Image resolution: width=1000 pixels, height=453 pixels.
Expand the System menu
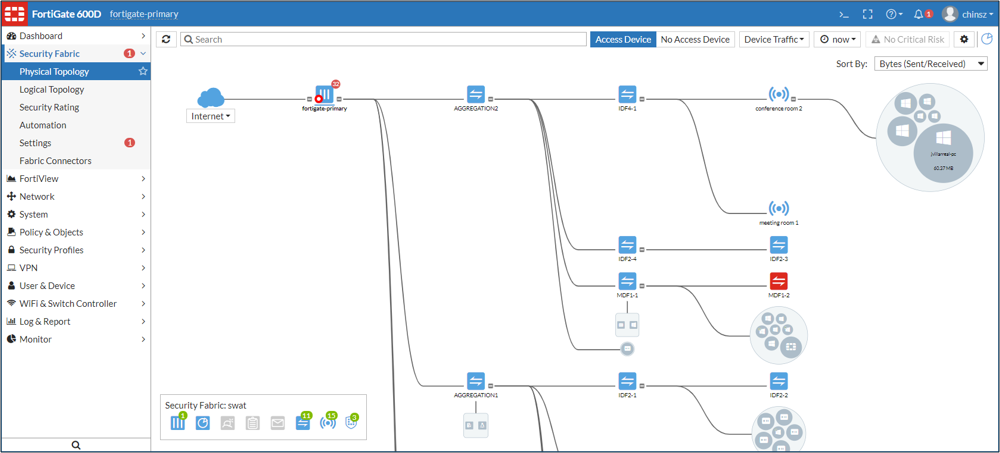(76, 214)
